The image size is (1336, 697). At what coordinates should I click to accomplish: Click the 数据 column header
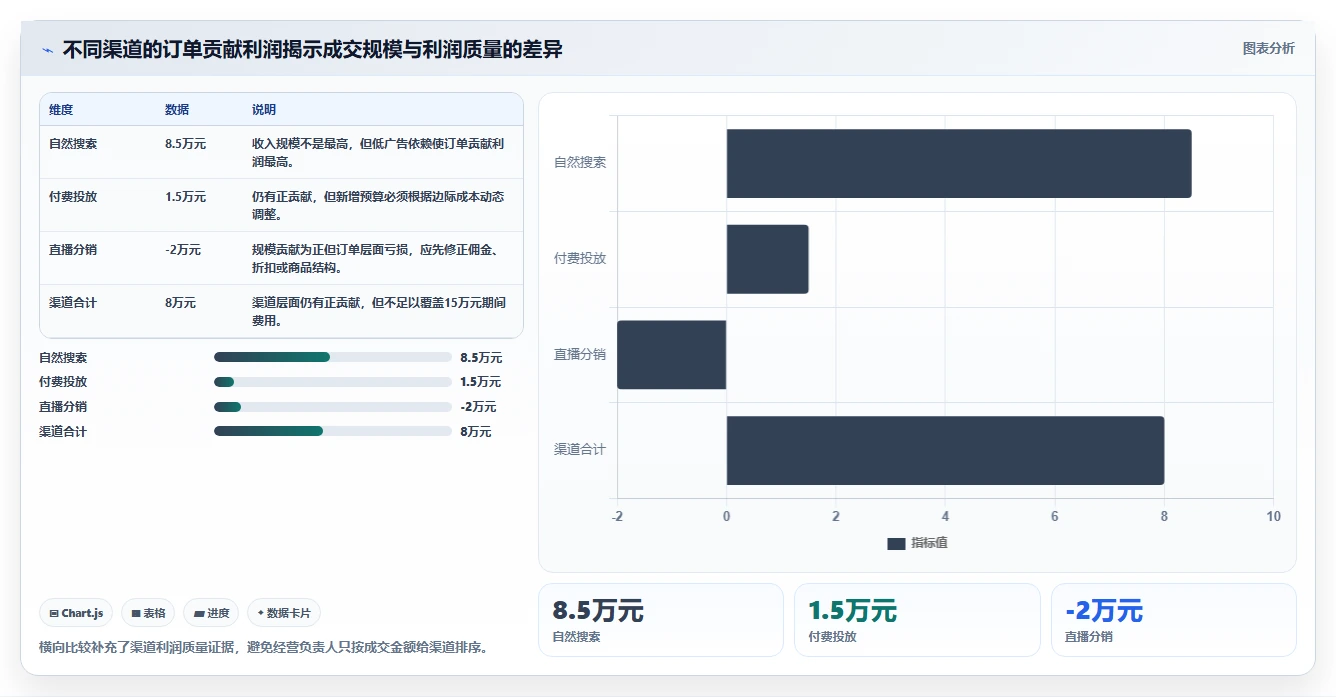(x=177, y=110)
